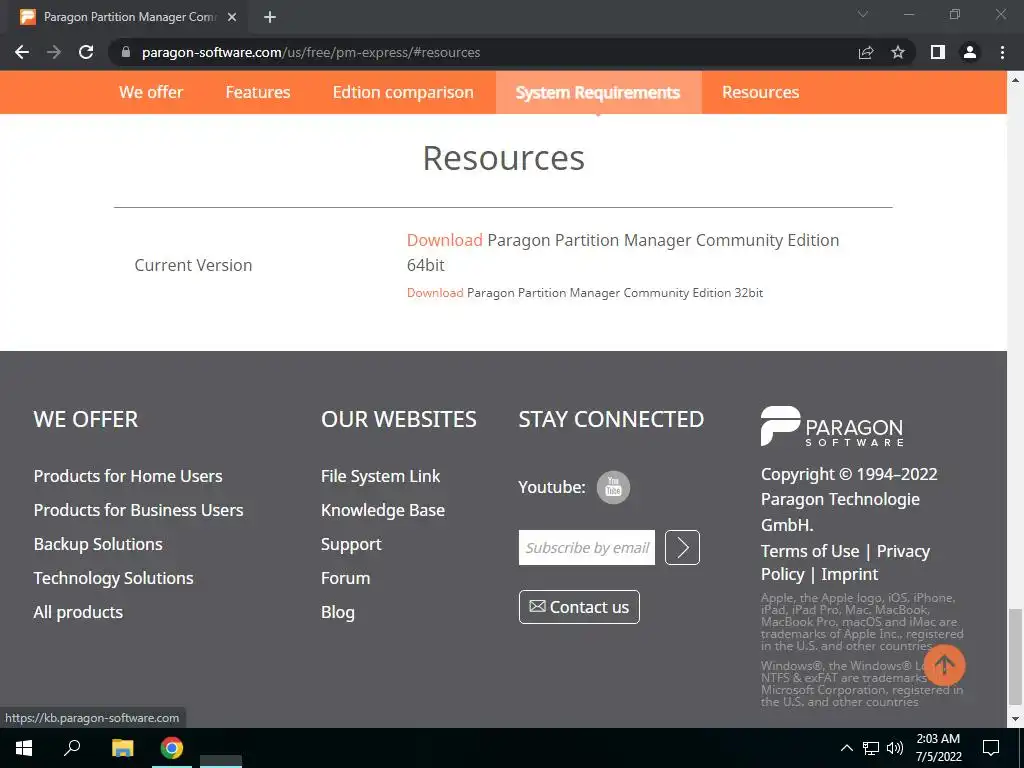
Task: Open the tab search dropdown
Action: click(x=863, y=14)
